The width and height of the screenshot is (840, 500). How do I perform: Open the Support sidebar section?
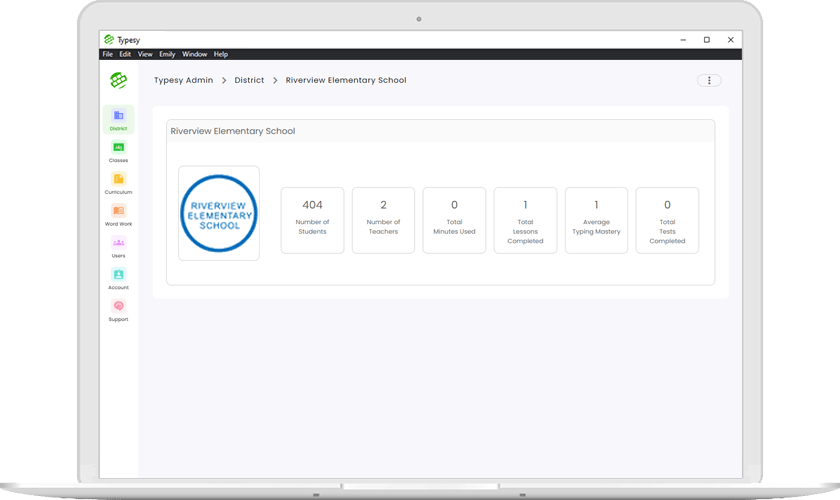[x=118, y=310]
